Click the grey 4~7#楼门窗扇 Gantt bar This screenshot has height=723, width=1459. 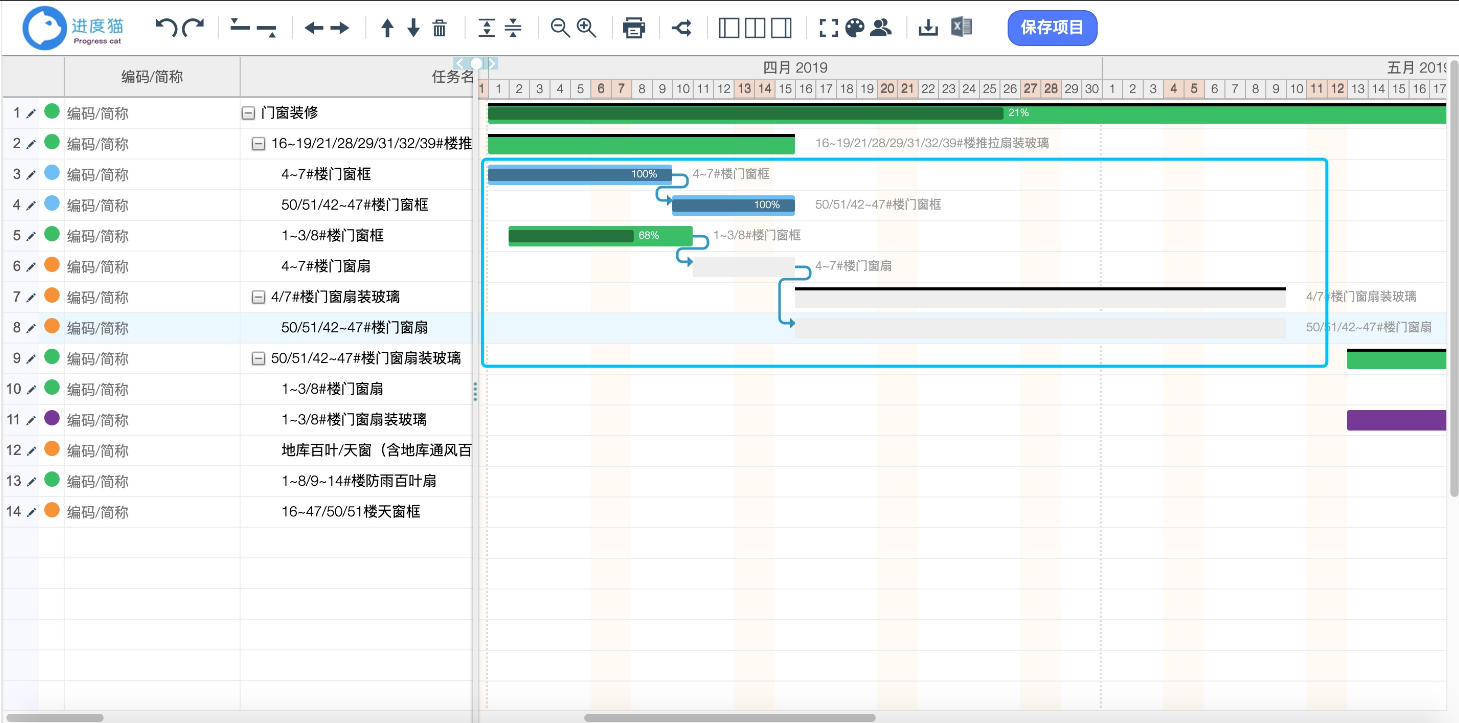[744, 267]
